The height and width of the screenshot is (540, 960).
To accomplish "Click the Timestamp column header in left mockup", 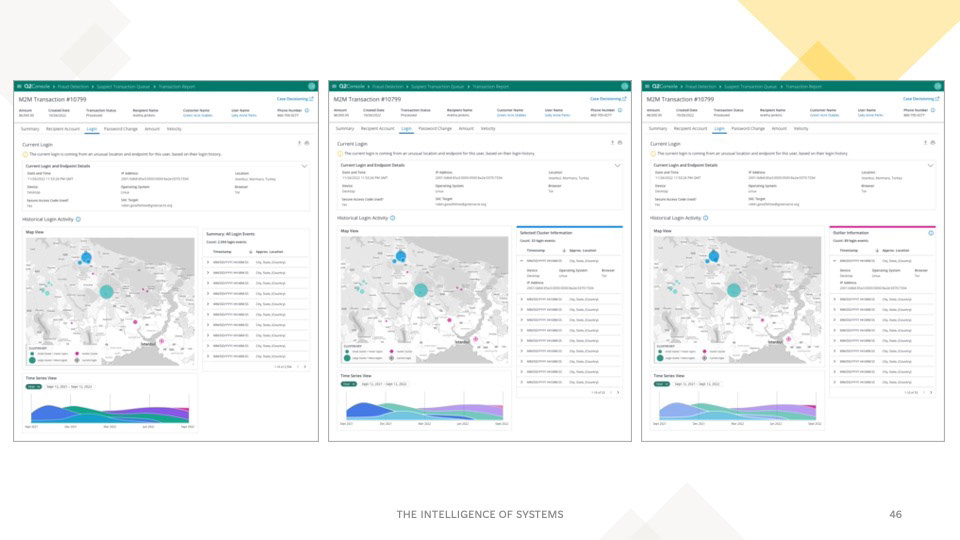I will 222,252.
